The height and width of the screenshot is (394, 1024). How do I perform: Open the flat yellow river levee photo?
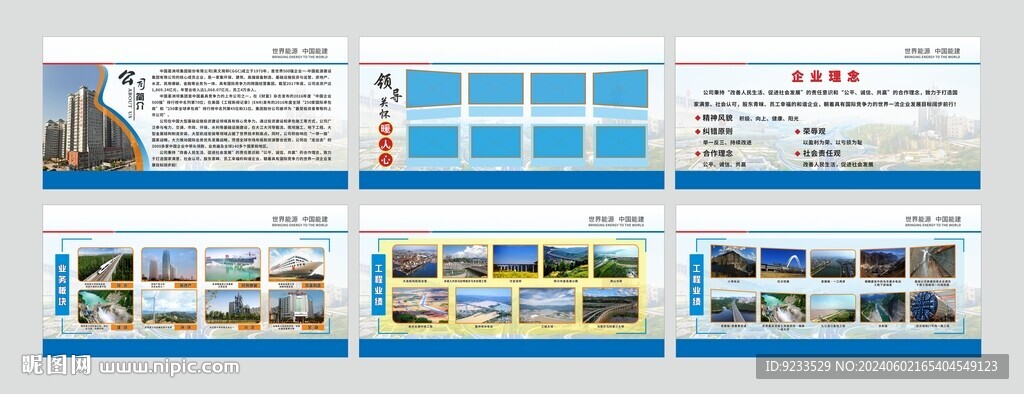tap(833, 307)
